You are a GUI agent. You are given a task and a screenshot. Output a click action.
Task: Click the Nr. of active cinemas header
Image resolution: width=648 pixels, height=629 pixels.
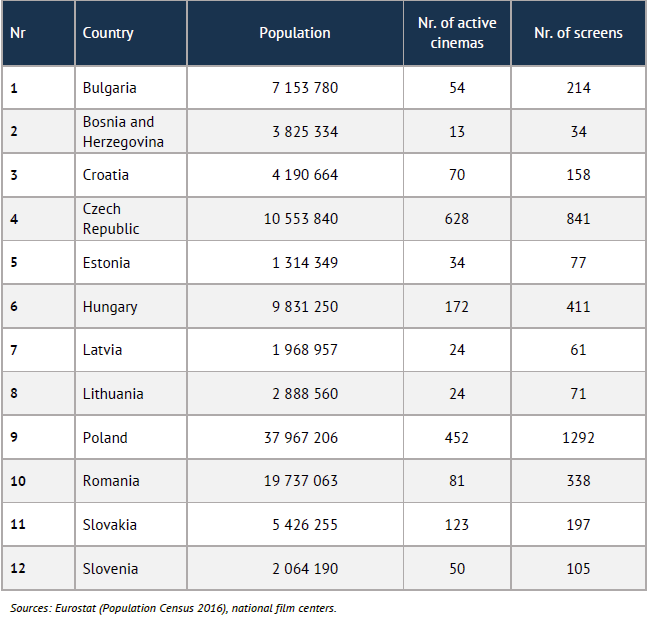[456, 33]
